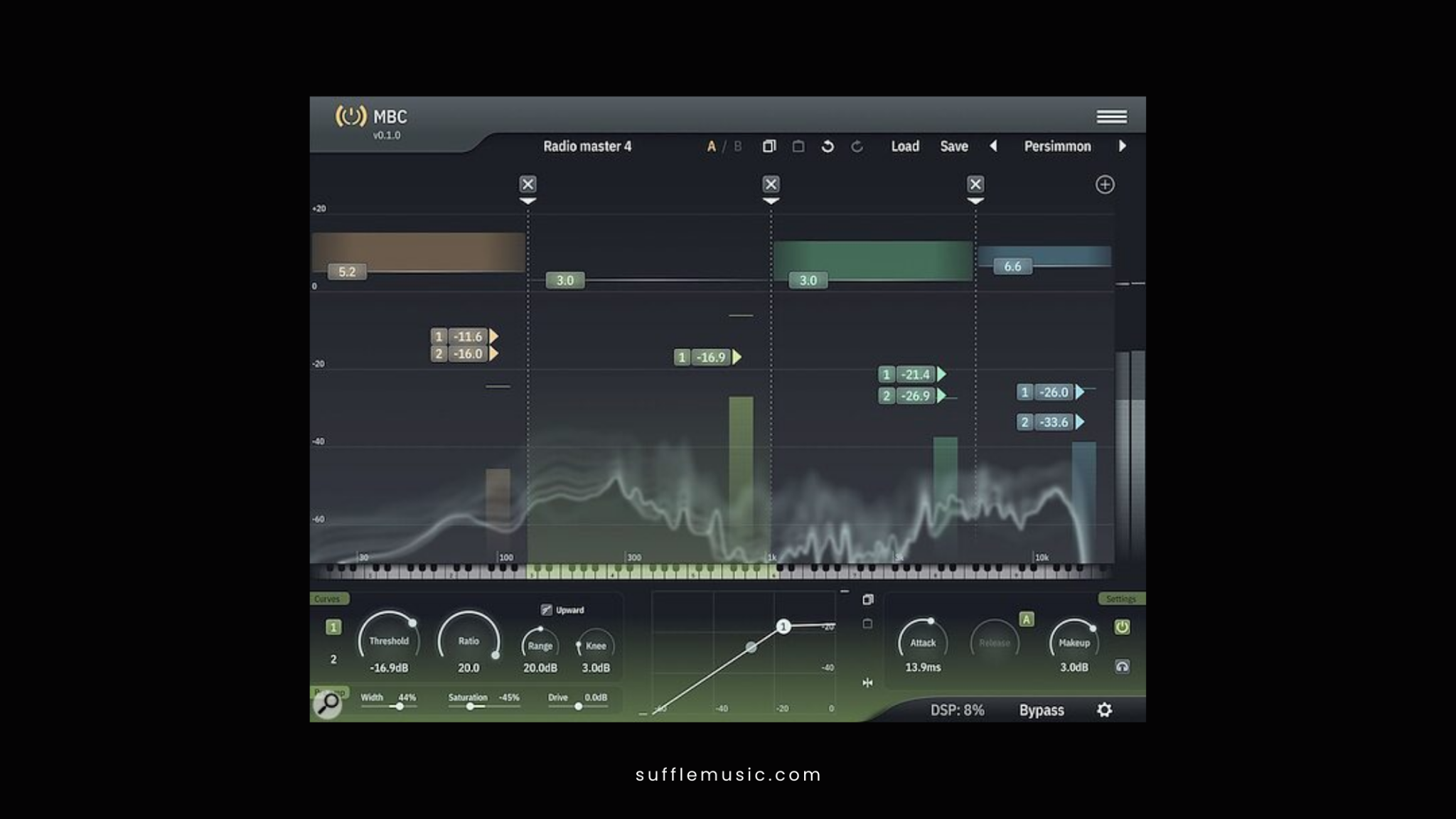This screenshot has height=819, width=1456.
Task: Click the Load preset button
Action: (905, 146)
